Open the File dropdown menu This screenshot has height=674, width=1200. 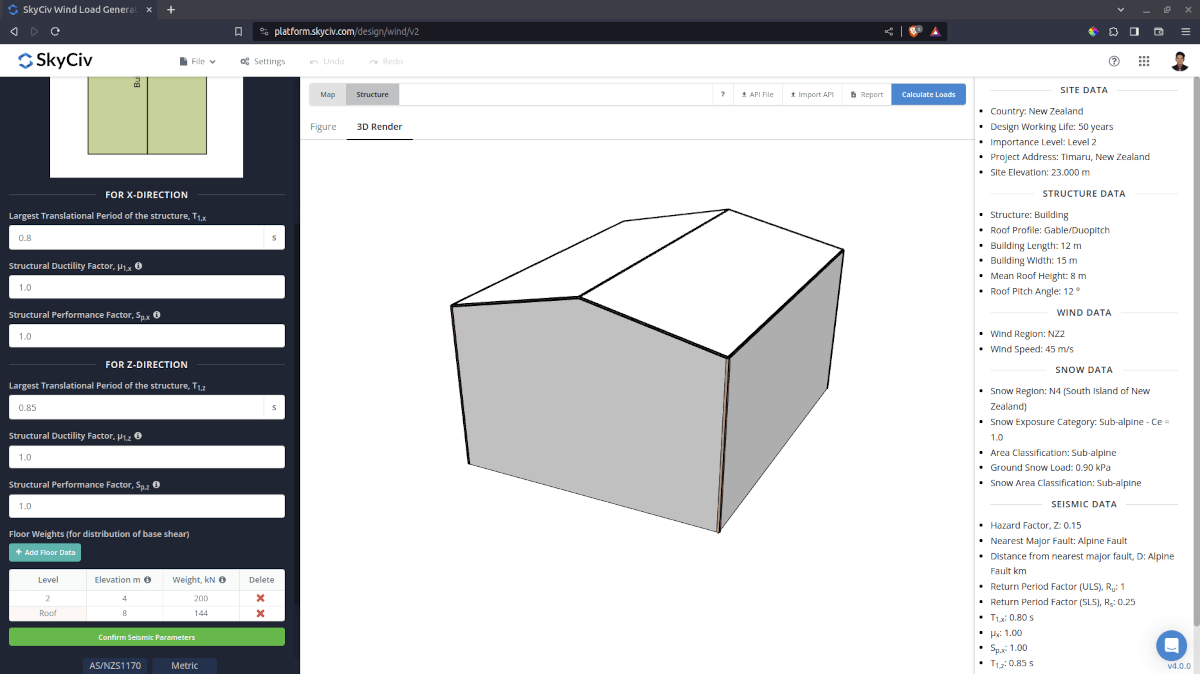tap(197, 60)
